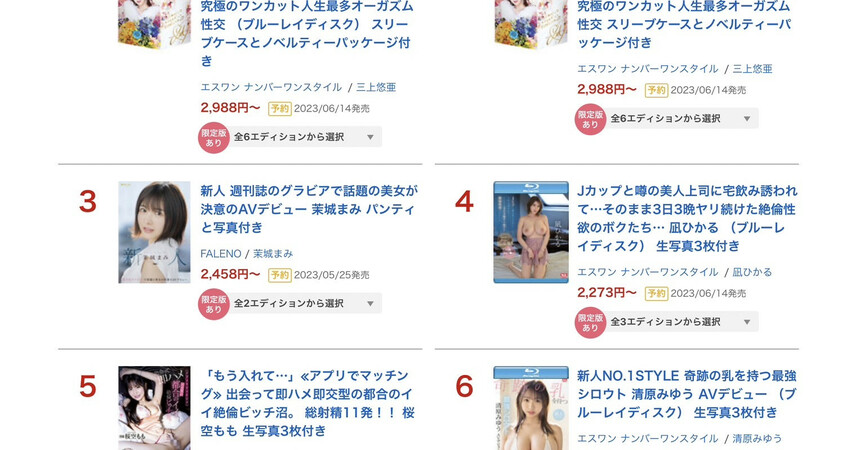This screenshot has height=450, width=850.
Task: Open the 凪ひかる performer link
Action: pos(752,272)
